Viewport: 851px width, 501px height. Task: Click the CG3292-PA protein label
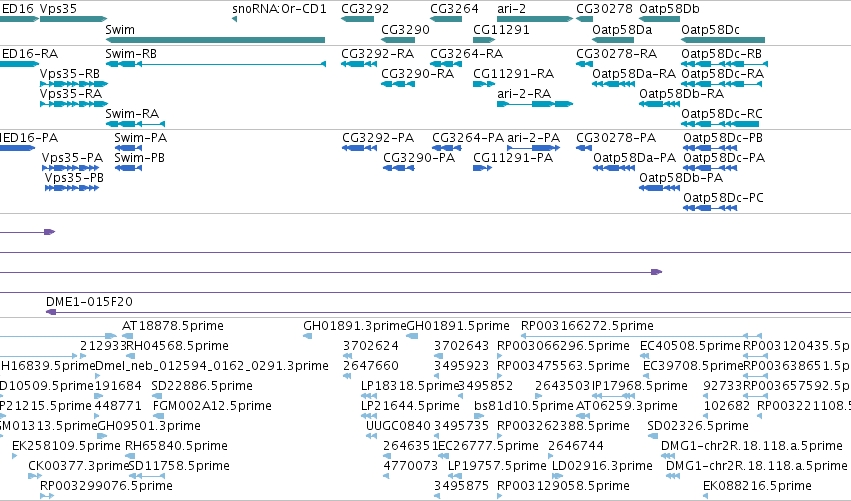coord(378,138)
